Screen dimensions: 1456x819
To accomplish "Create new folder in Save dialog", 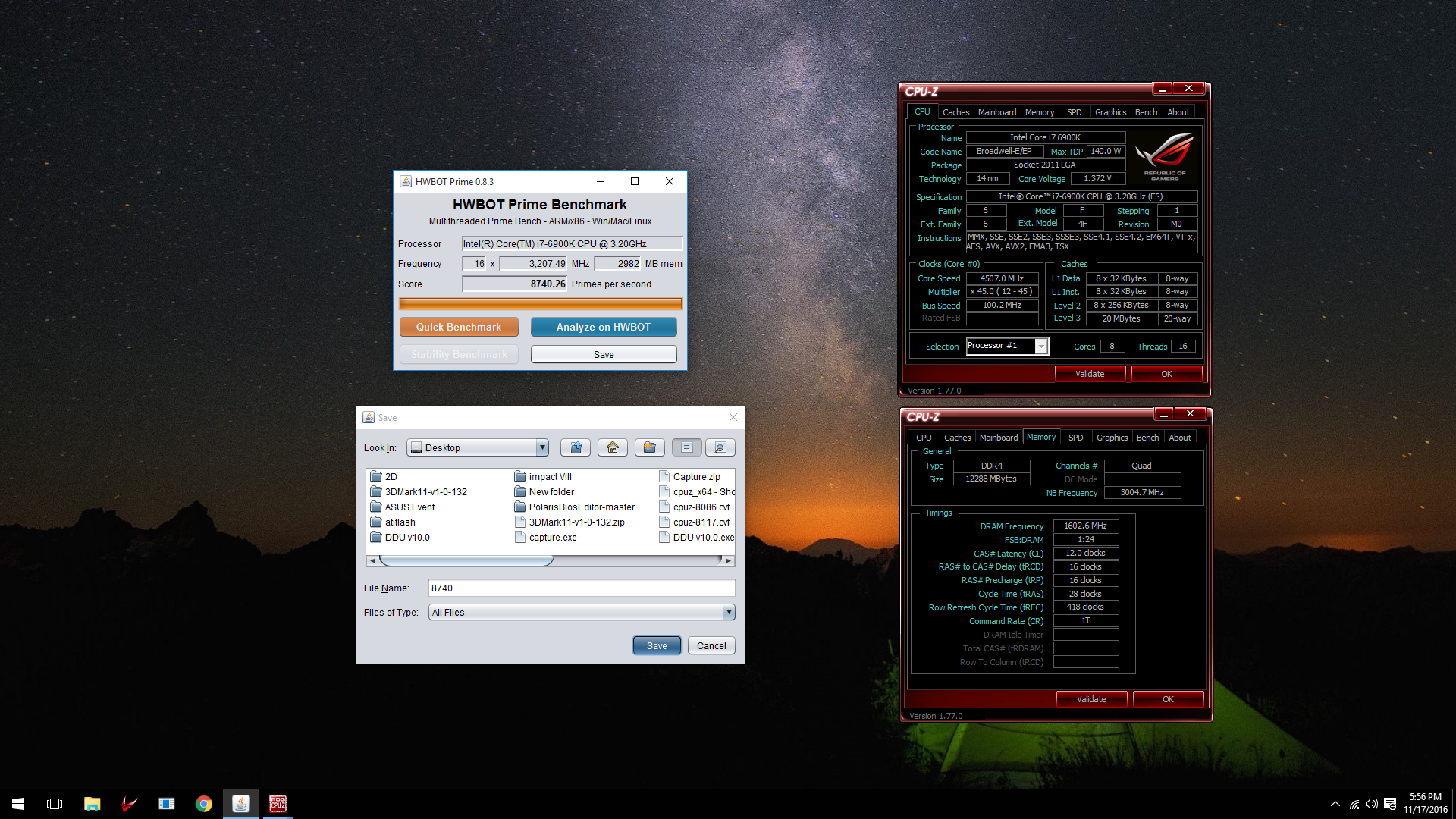I will click(650, 447).
